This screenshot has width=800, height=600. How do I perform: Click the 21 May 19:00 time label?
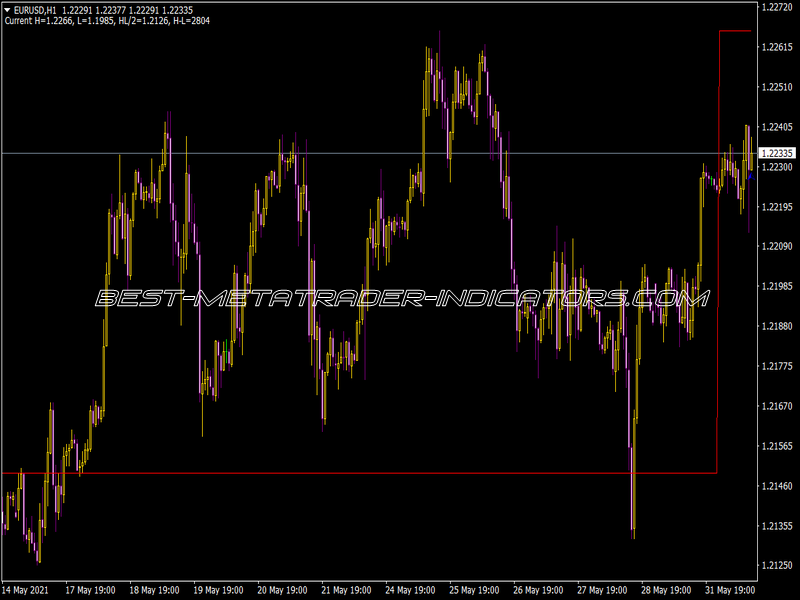[x=346, y=590]
